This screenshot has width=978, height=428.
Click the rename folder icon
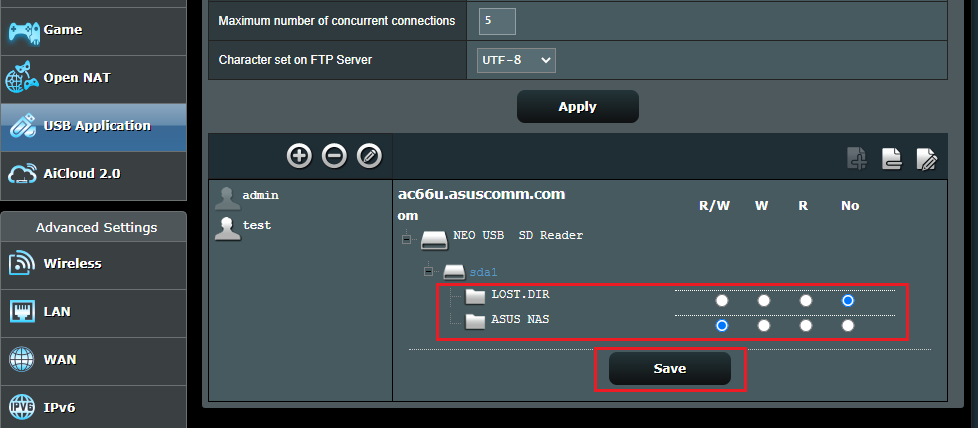click(927, 158)
